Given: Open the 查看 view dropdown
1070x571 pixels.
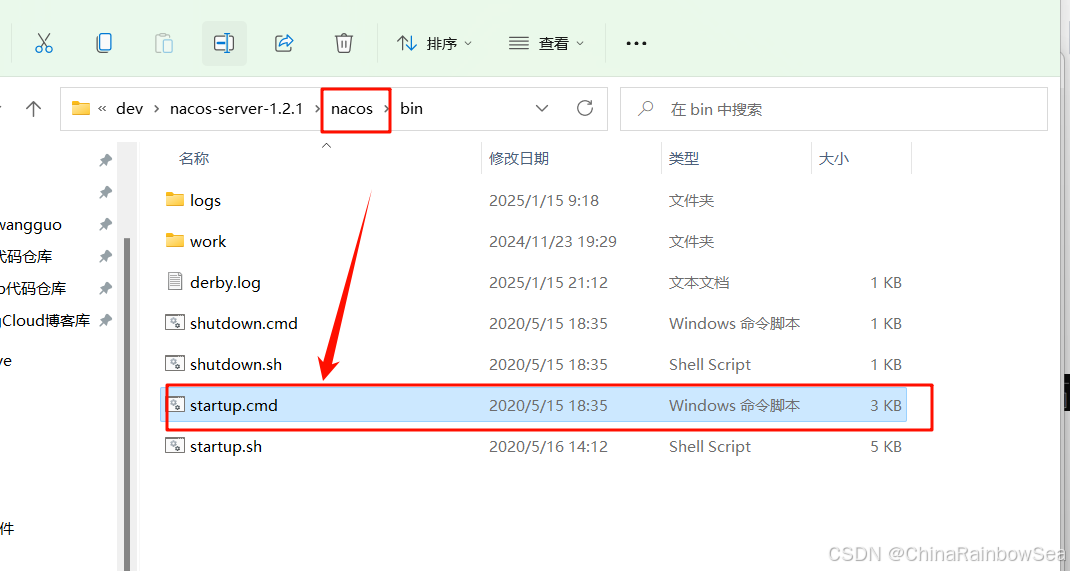Looking at the screenshot, I should click(547, 43).
